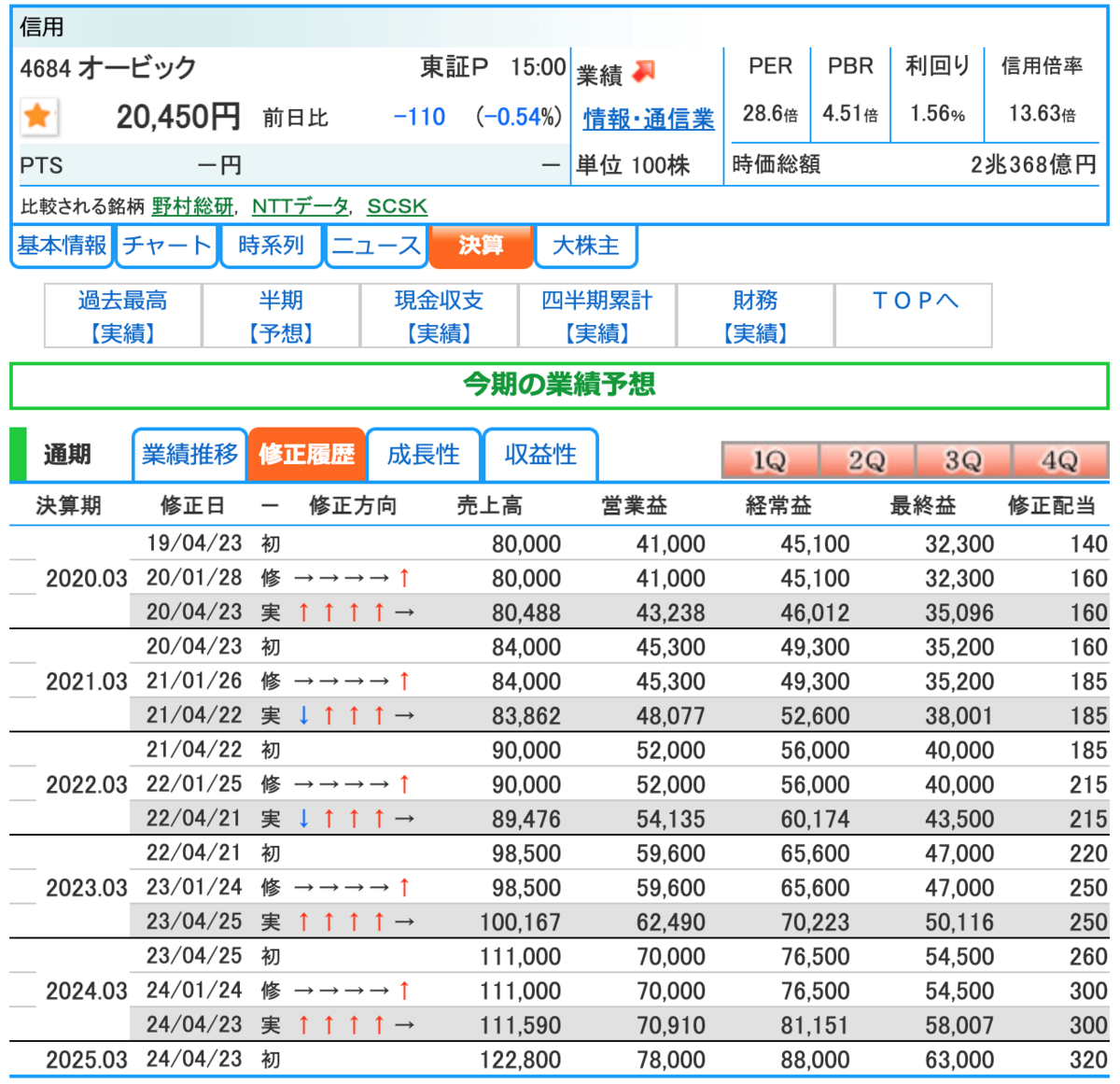This screenshot has height=1084, width=1120.
Task: Click the 2025.03 決算期 cell
Action: point(86,1061)
